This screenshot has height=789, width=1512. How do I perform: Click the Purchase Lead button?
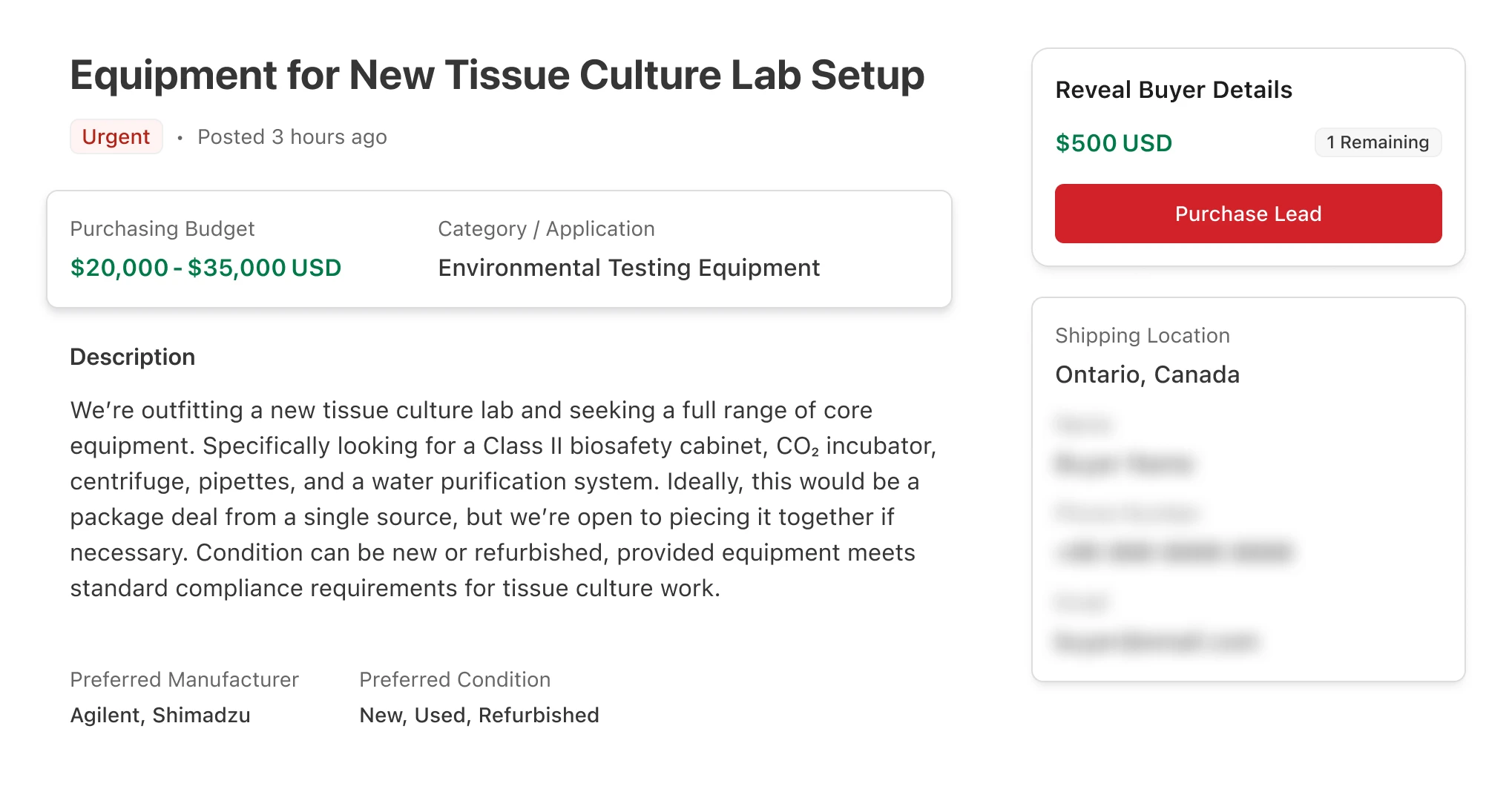(1248, 214)
